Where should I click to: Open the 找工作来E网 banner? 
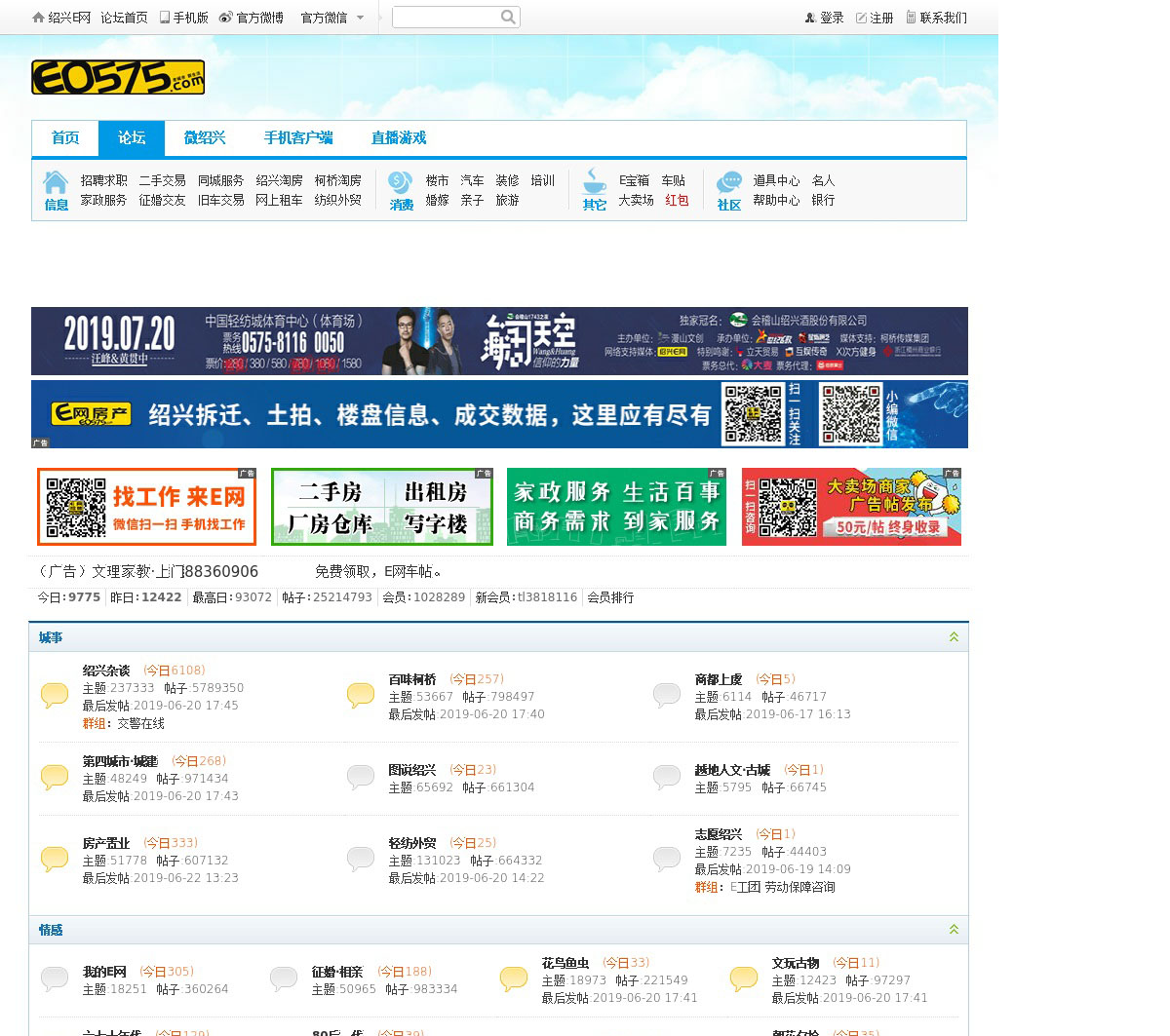point(146,507)
